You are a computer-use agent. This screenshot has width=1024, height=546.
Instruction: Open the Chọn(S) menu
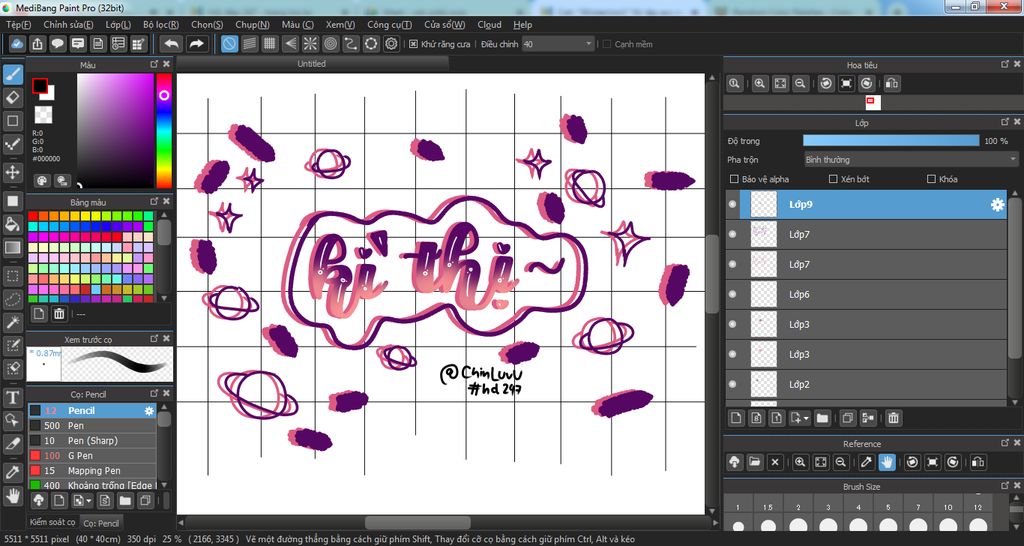coord(207,25)
